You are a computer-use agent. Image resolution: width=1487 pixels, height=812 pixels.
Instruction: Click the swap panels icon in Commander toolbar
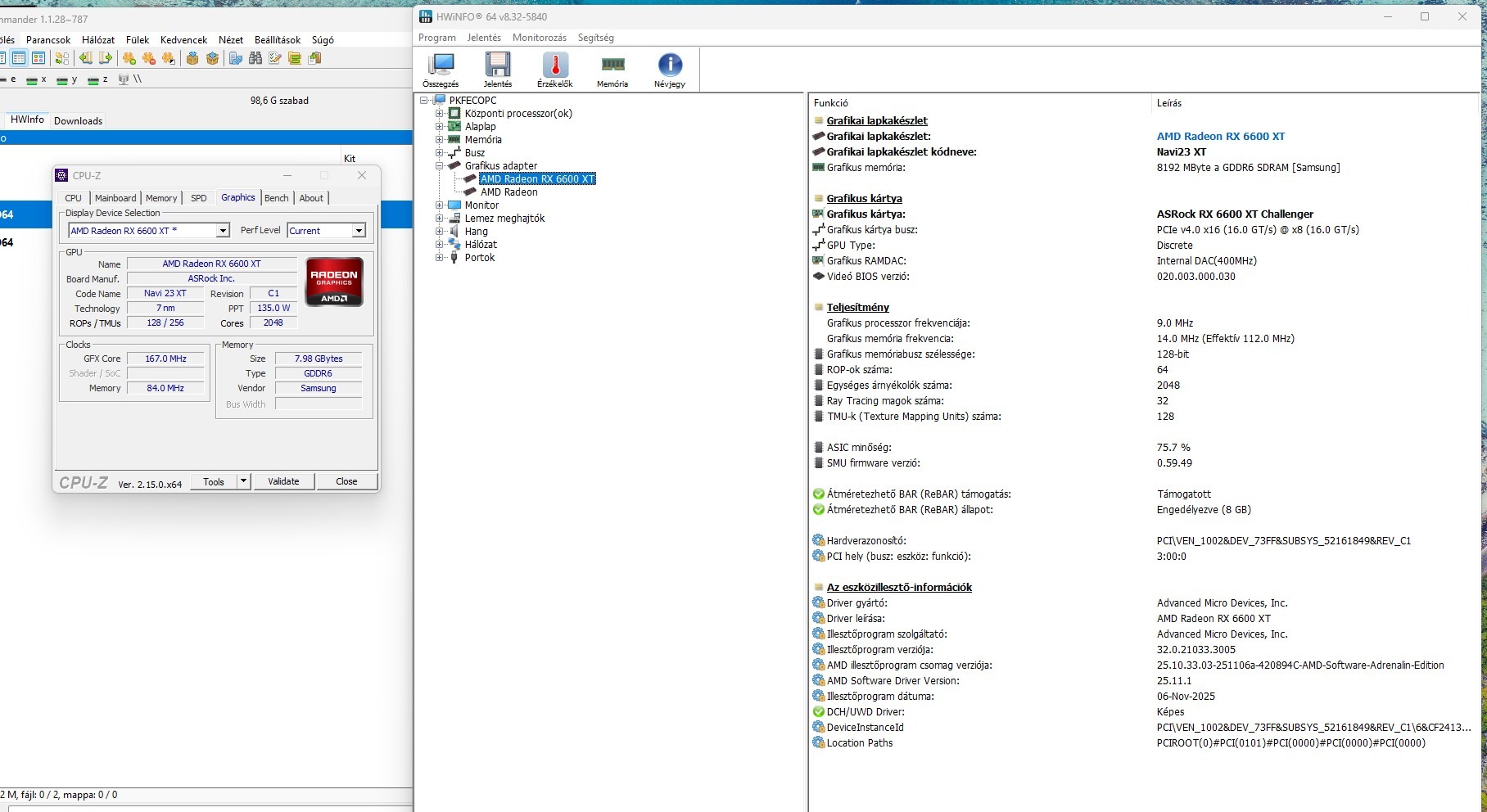(62, 58)
